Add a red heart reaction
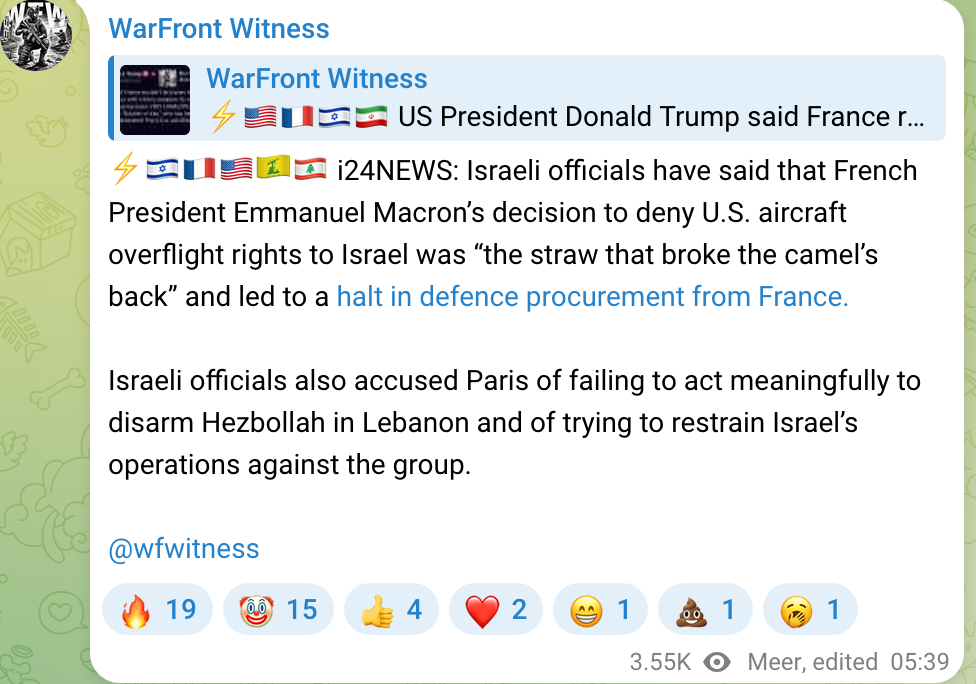This screenshot has width=976, height=684. click(496, 609)
